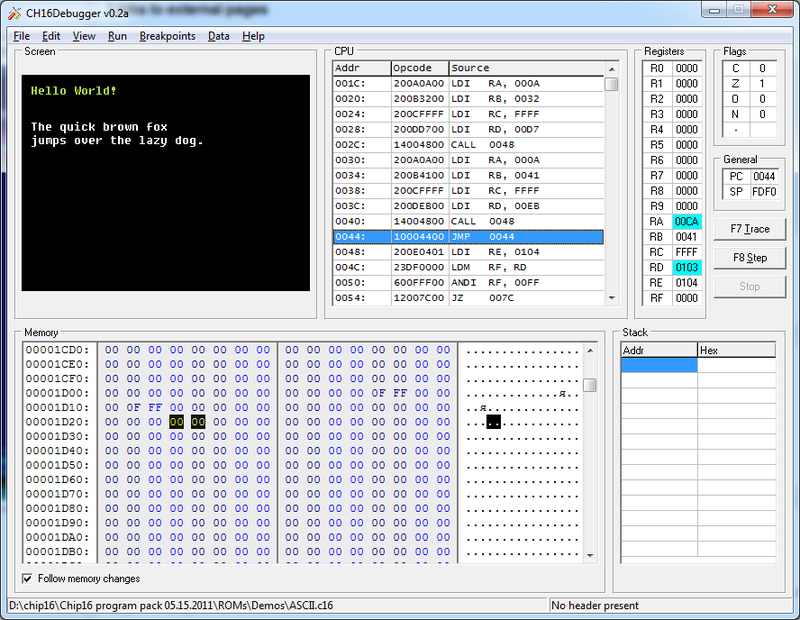
Task: Toggle Follow memory changes checkbox
Action: click(x=27, y=578)
